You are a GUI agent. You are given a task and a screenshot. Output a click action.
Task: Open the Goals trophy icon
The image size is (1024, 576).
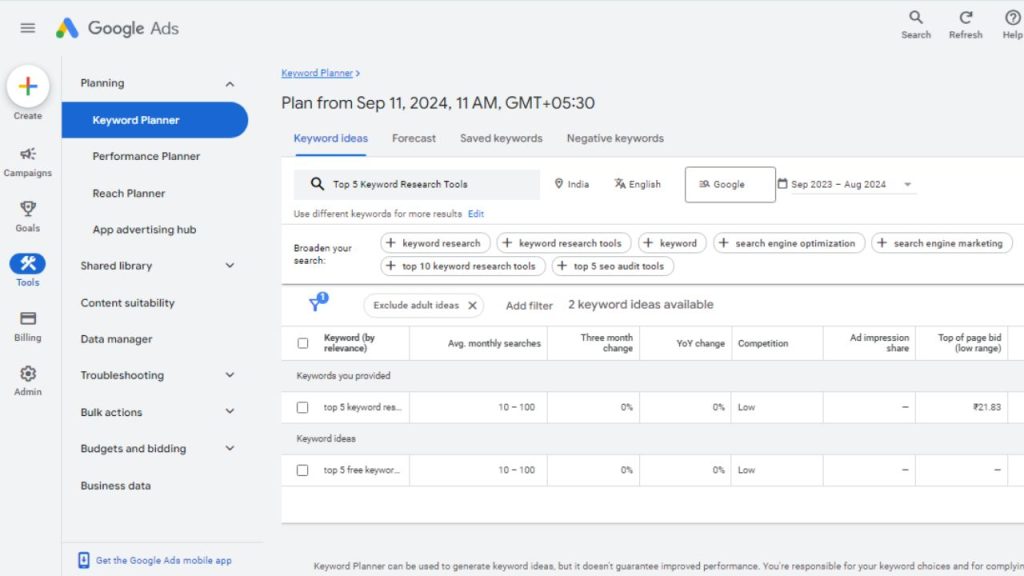(28, 209)
